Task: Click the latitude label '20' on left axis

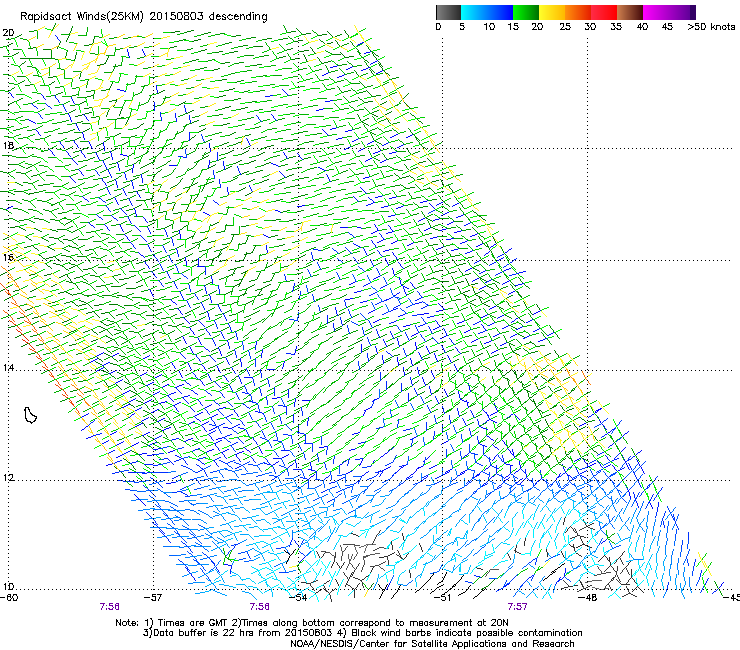Action: coord(8,33)
